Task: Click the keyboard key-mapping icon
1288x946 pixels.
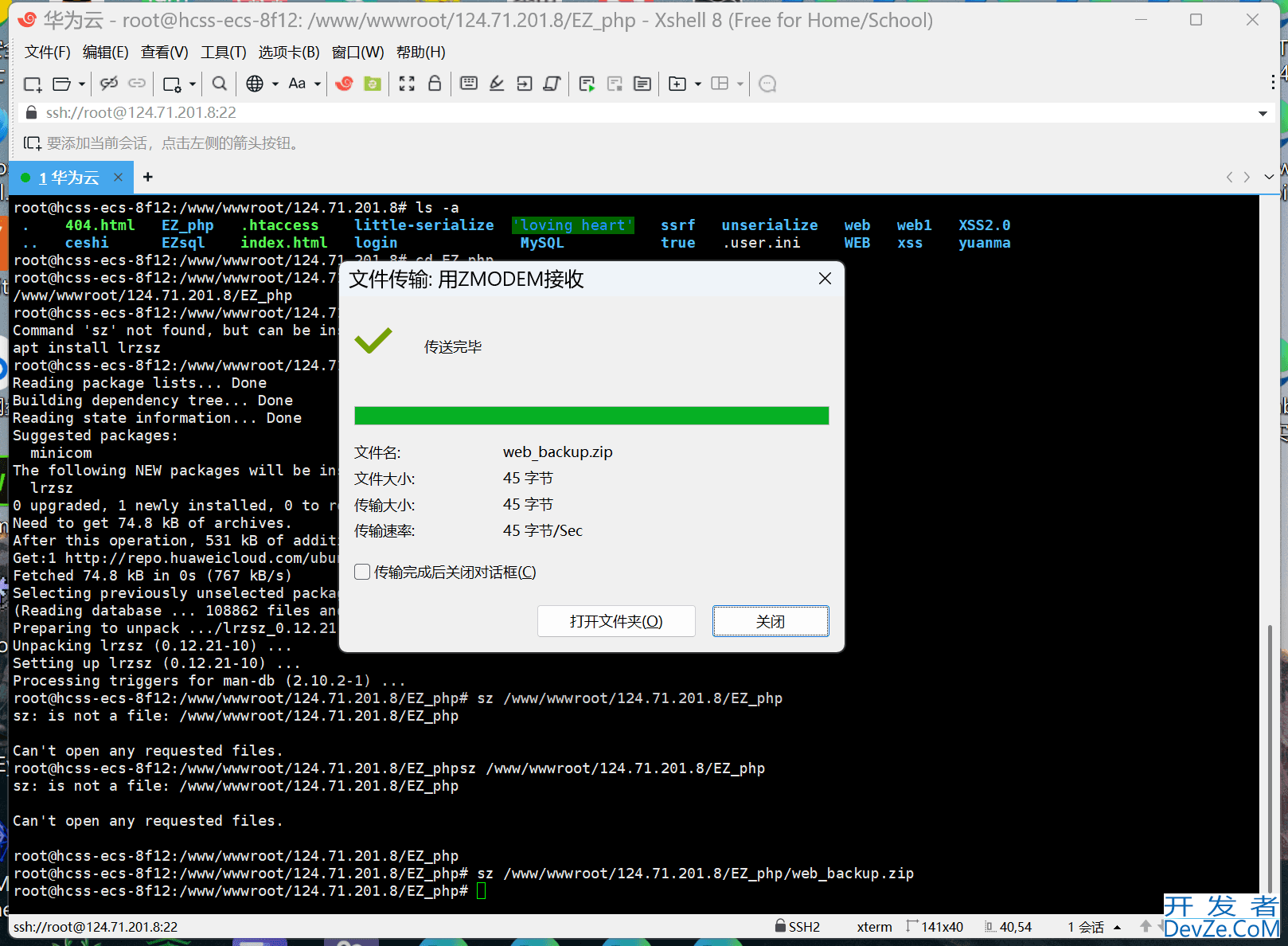Action: pos(469,83)
